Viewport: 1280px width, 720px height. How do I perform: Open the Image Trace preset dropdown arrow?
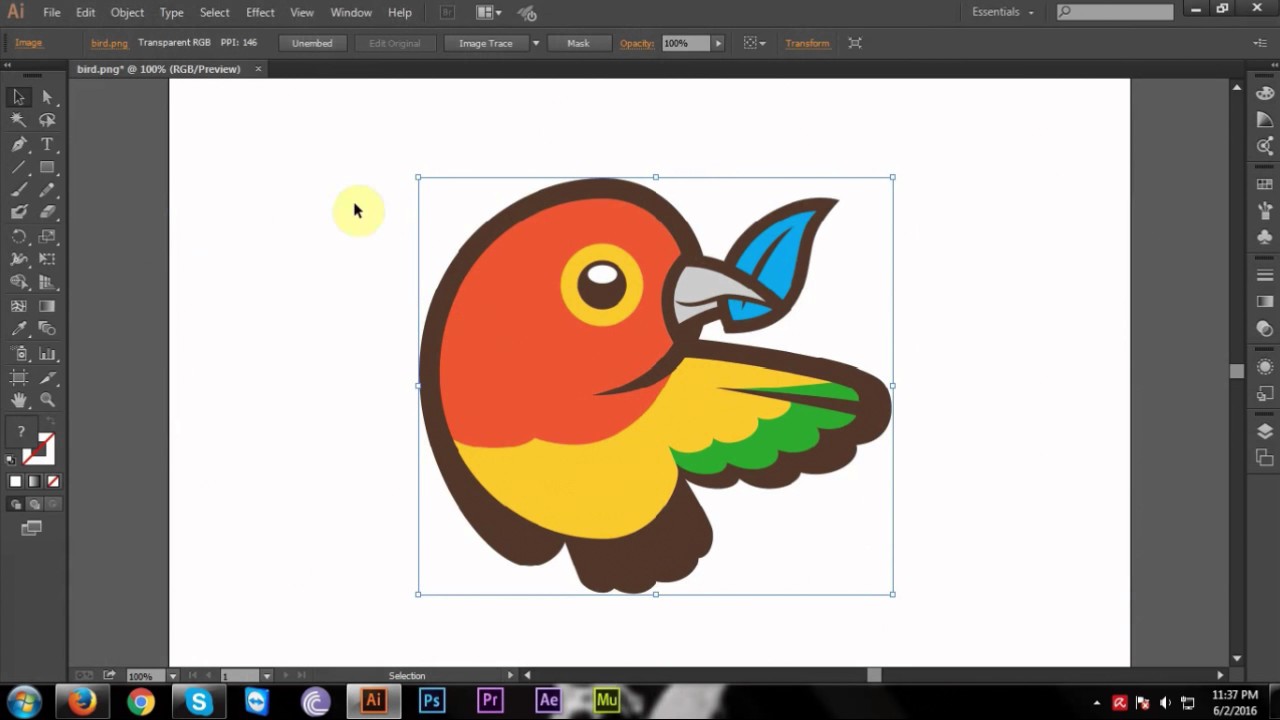tap(536, 43)
